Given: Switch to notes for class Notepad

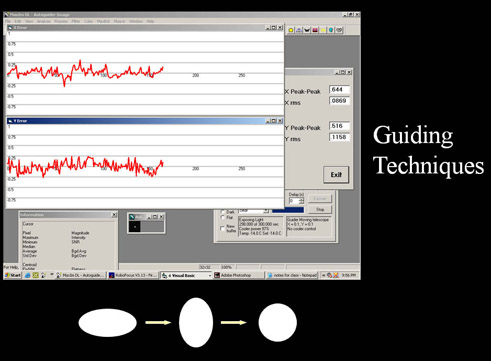Looking at the screenshot, I should click(x=291, y=275).
